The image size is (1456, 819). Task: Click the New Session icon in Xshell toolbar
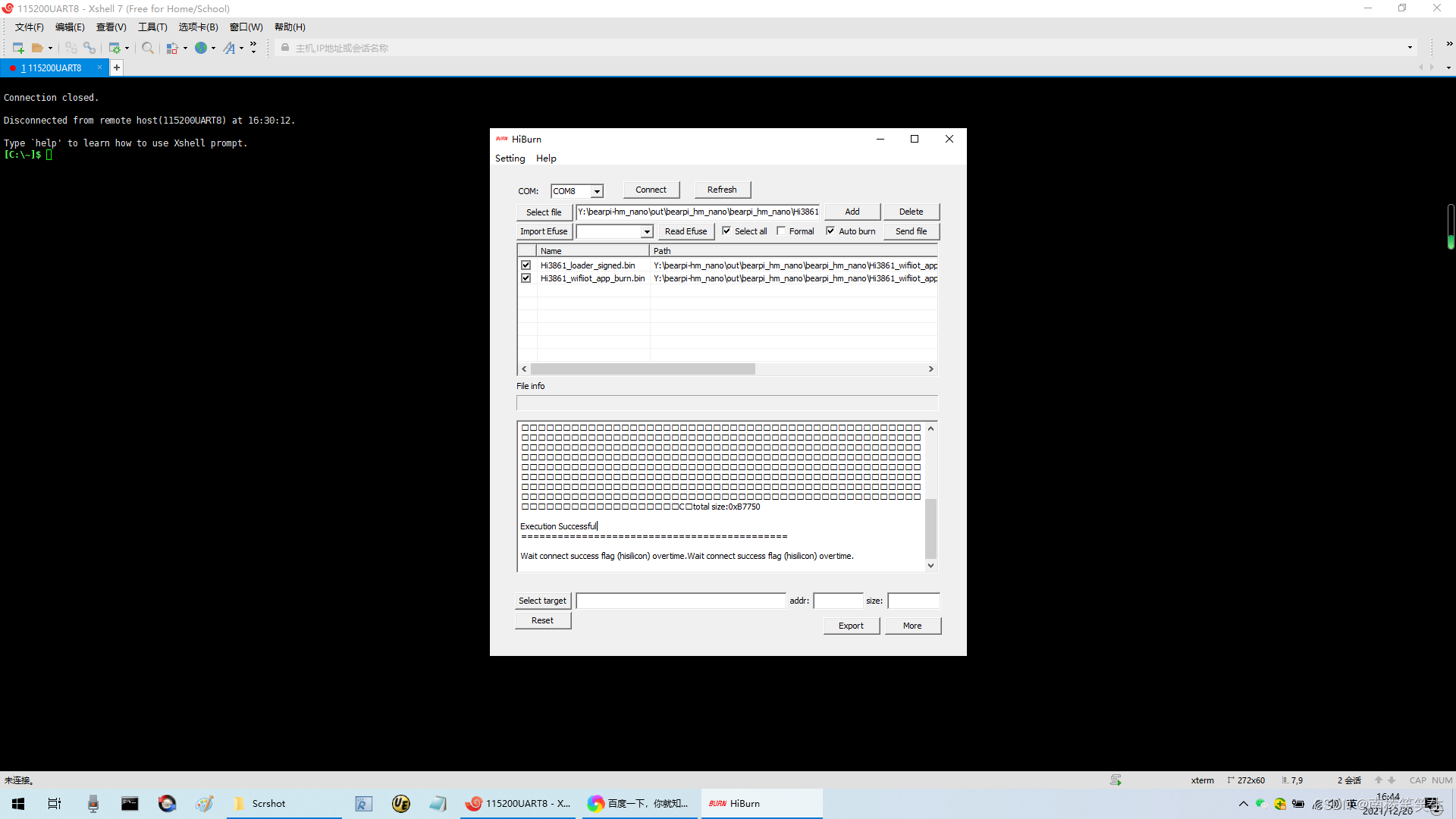click(x=18, y=48)
